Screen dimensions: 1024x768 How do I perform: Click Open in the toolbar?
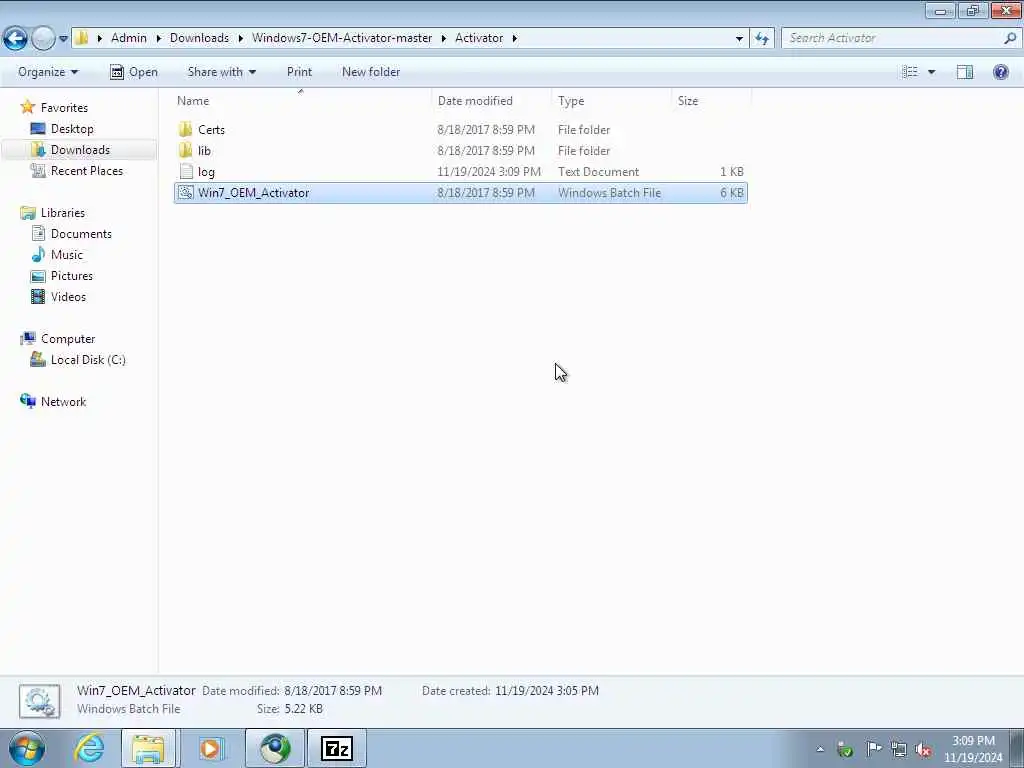[x=134, y=72]
